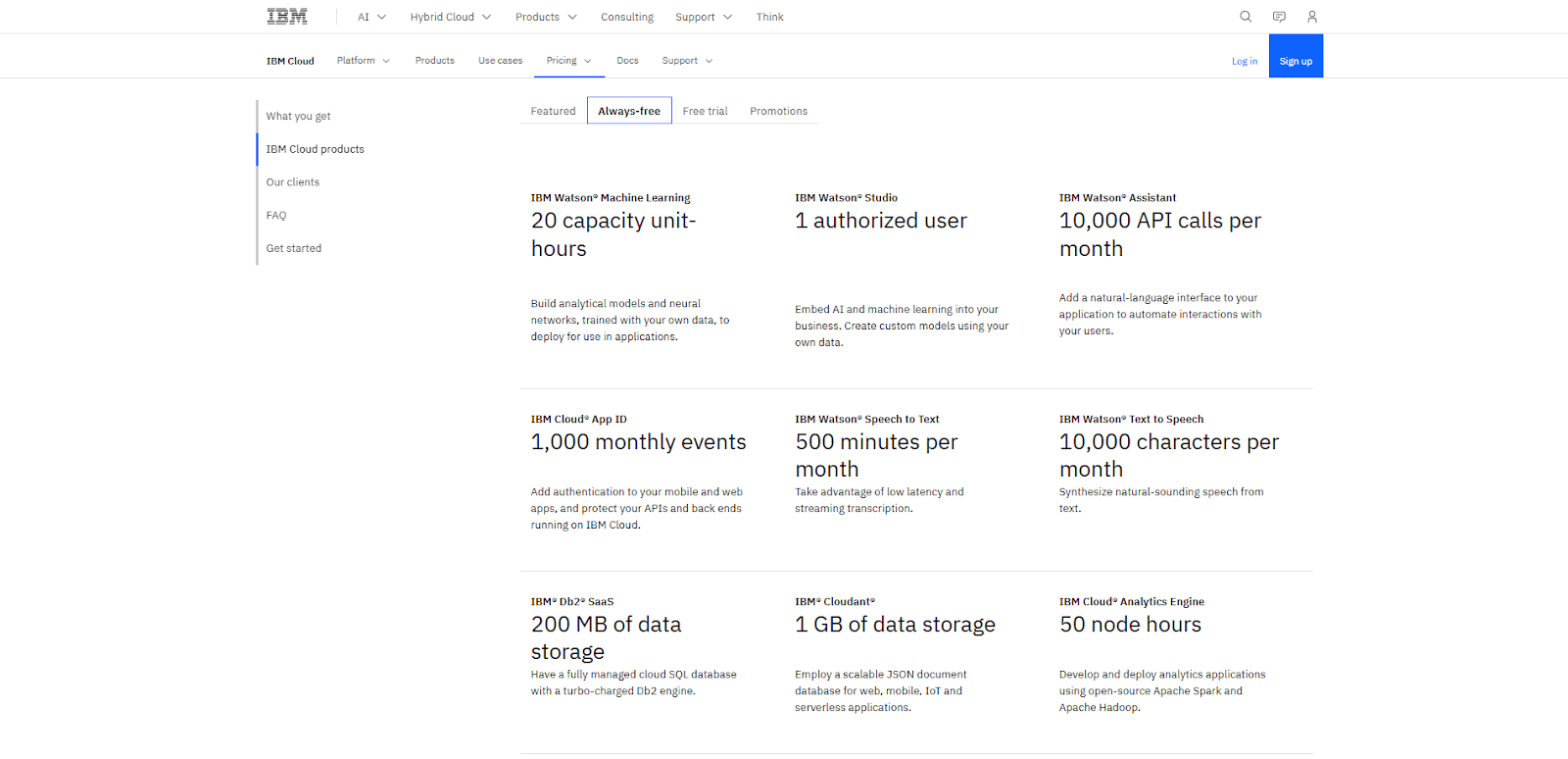Click the IBM Watson Assistant title
Viewport: 1568px width, 759px height.
1117,198
